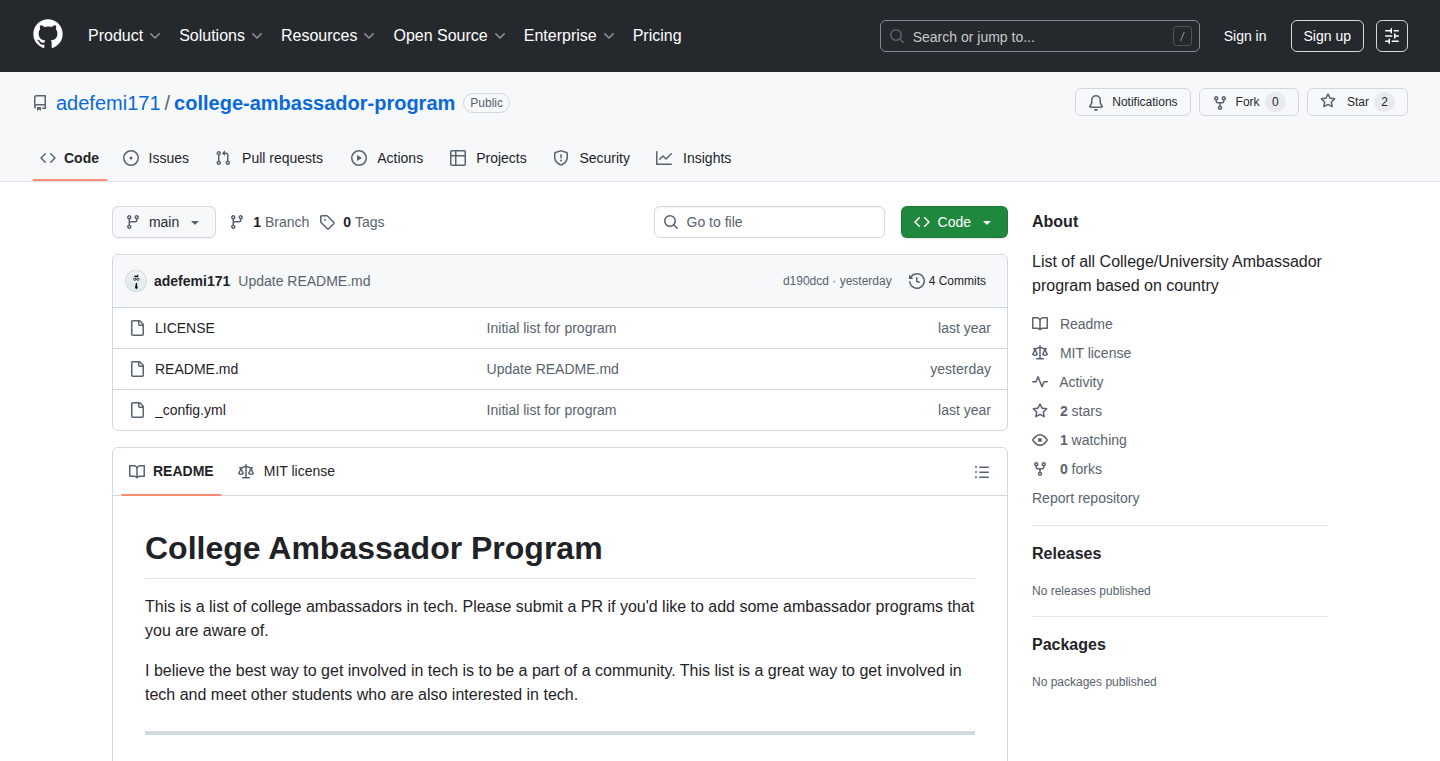Screen dimensions: 1440x761
Task: View the 4 Commits history
Action: [948, 281]
